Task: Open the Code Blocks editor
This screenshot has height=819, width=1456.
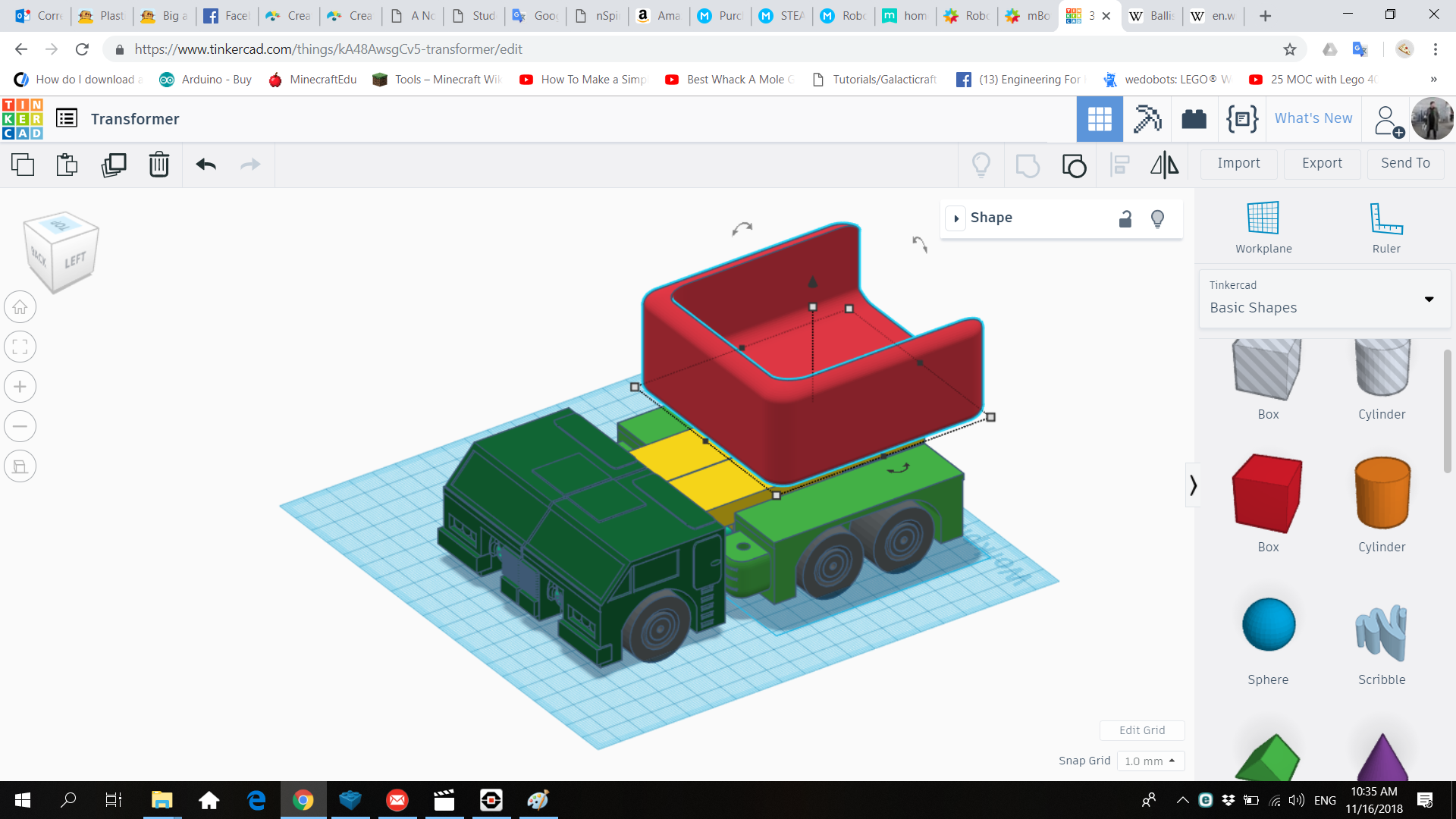Action: coord(1241,118)
